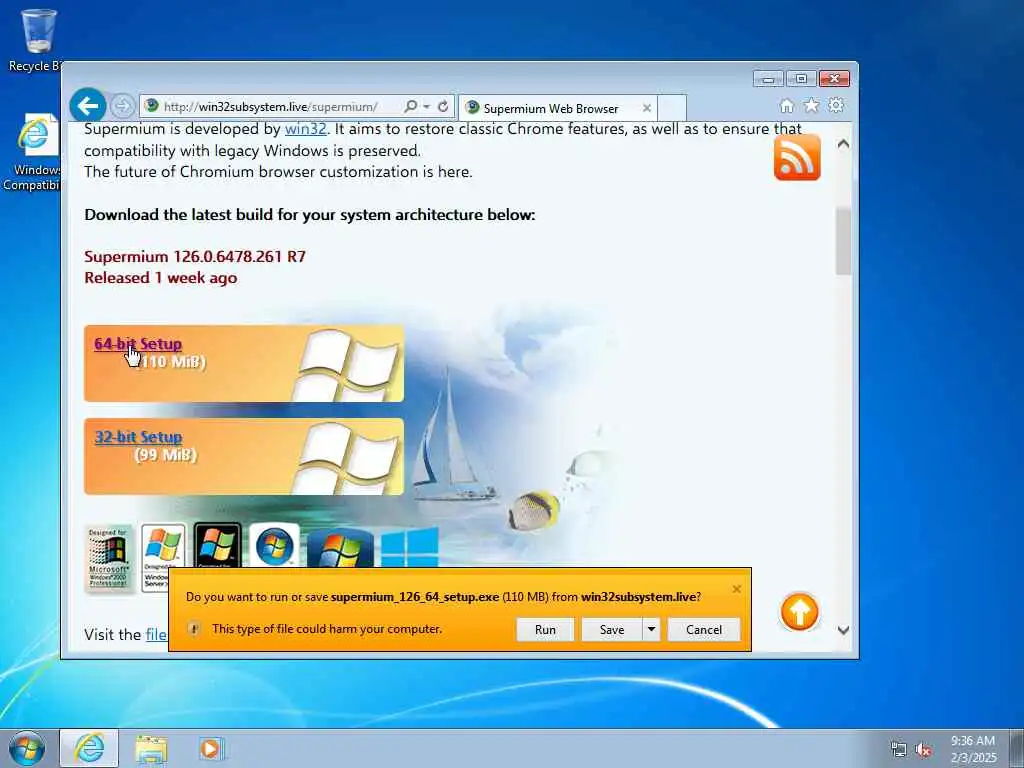
Task: Click the vertical scrollbar thumb
Action: 843,241
